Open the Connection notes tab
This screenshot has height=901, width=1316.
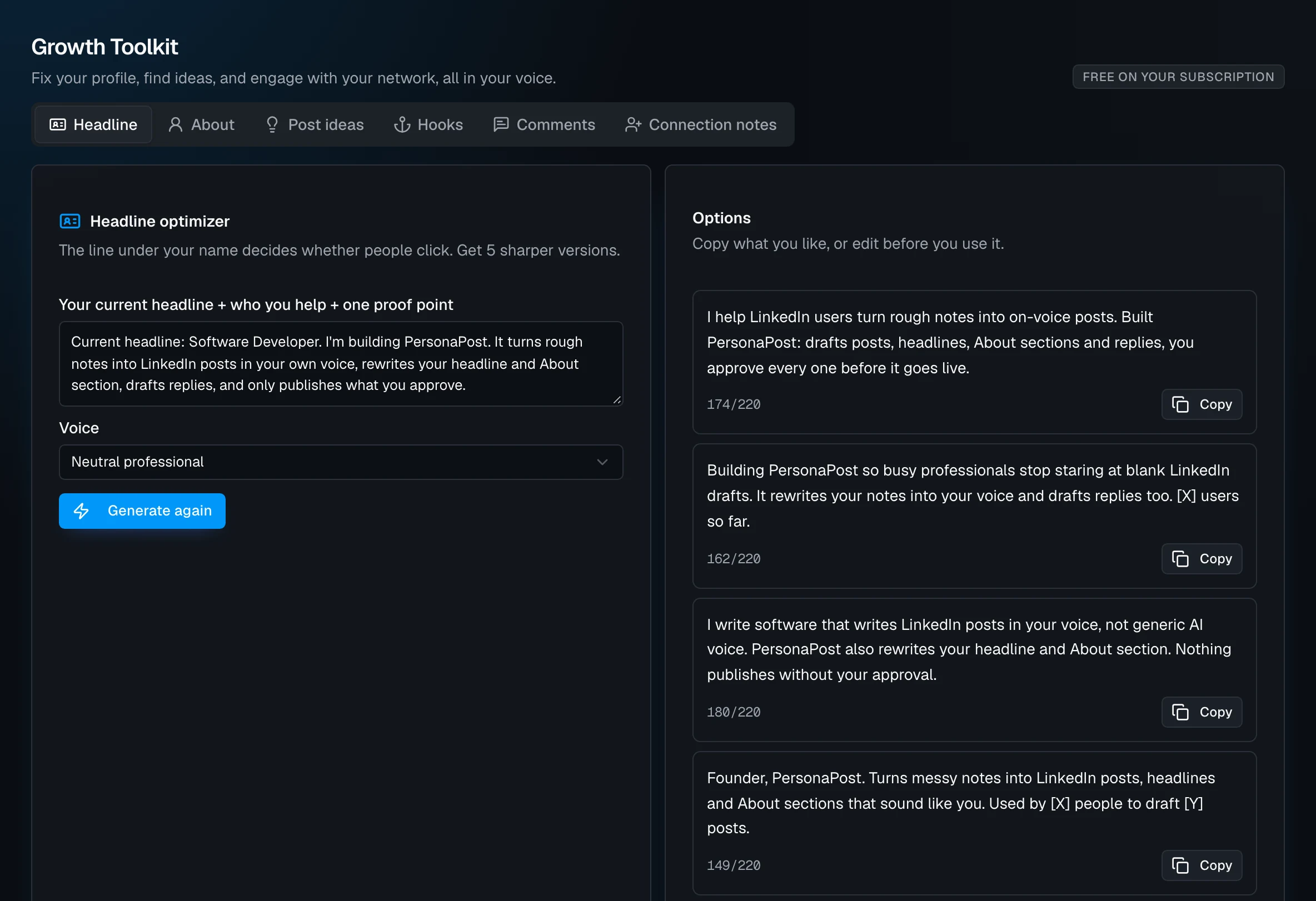701,124
